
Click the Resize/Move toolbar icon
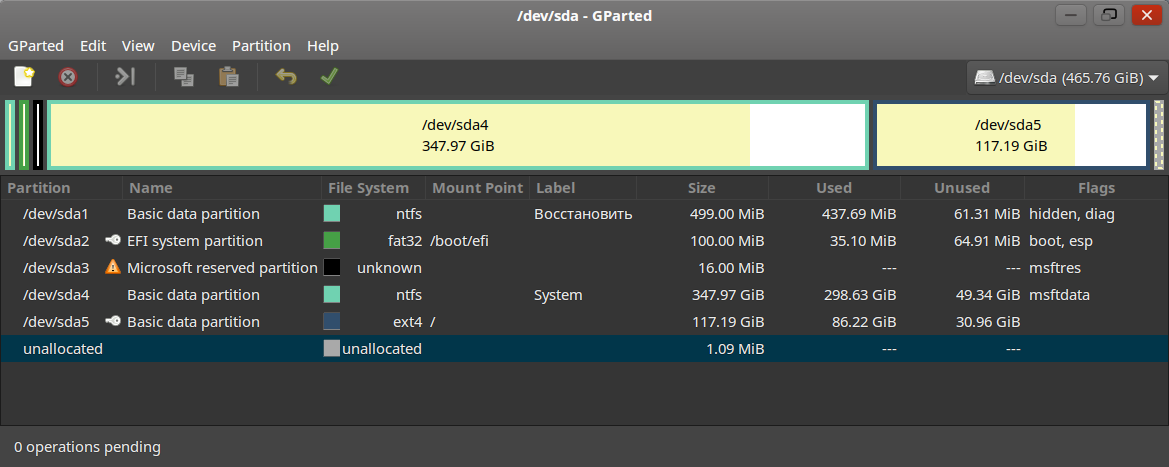125,77
